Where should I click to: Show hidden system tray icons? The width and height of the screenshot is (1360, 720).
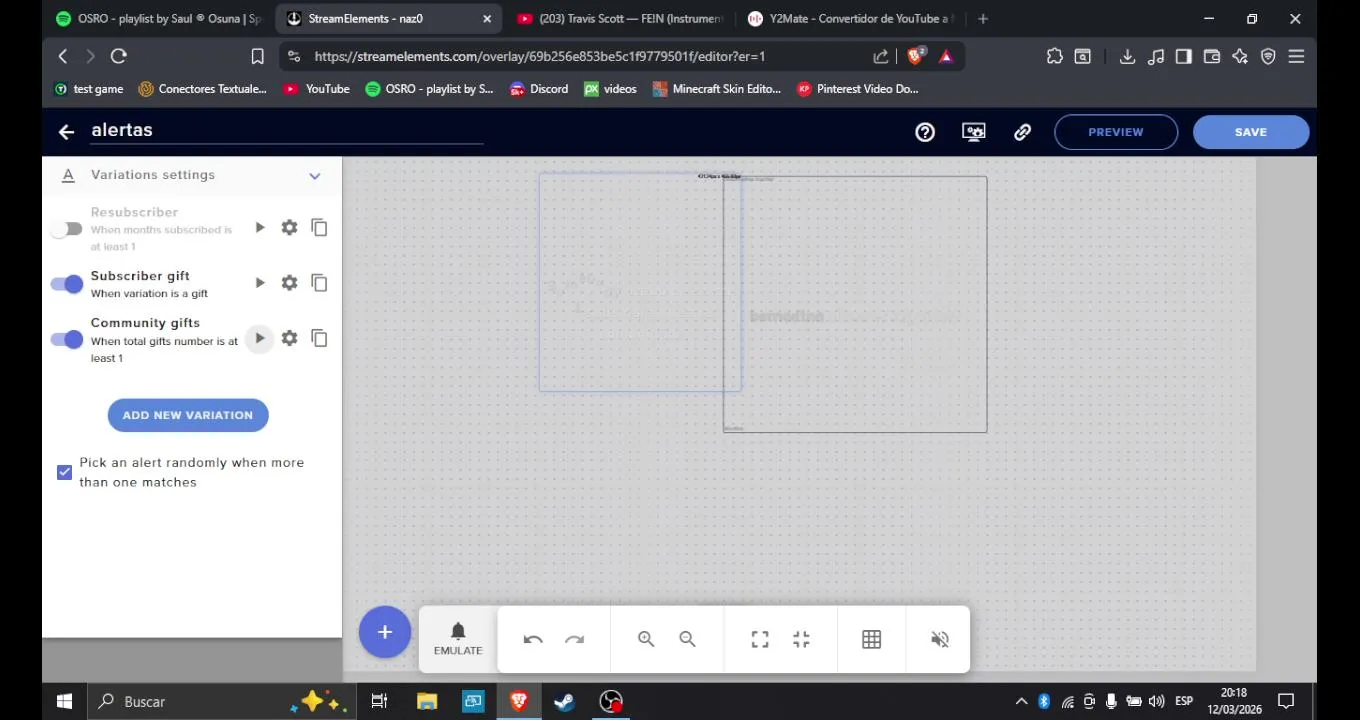tap(1021, 701)
